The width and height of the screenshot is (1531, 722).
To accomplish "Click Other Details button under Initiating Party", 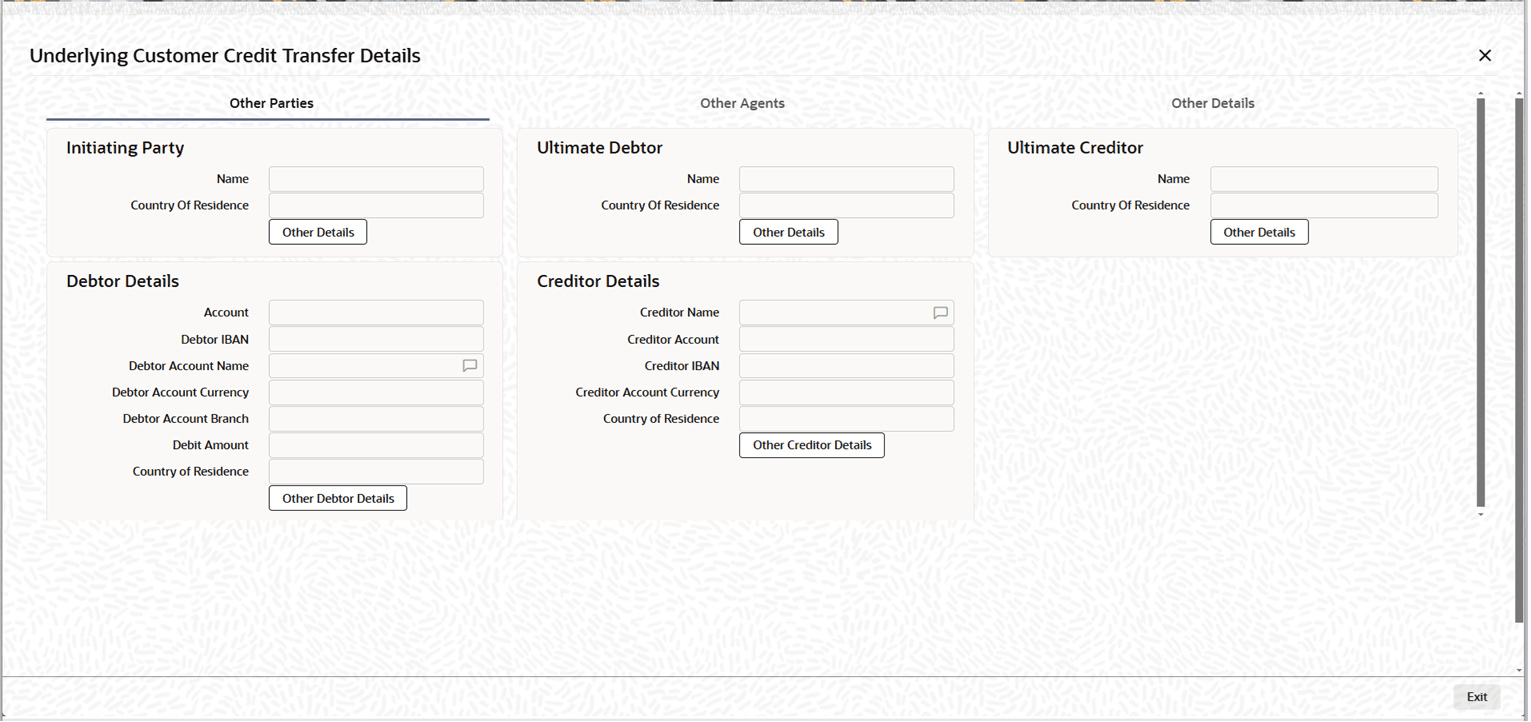I will tap(318, 232).
